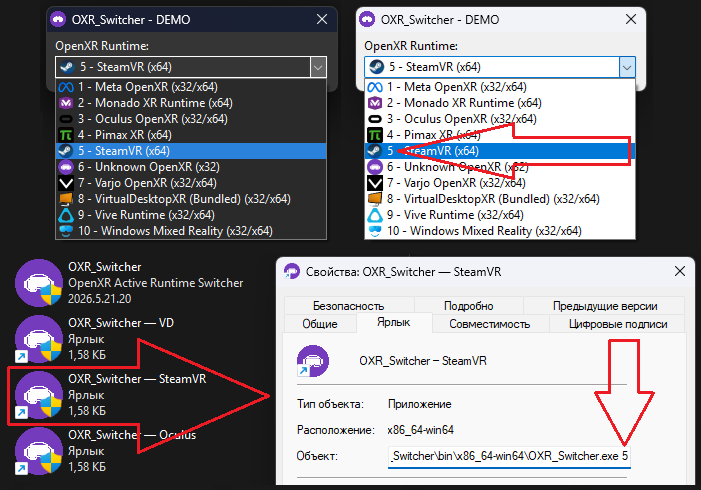Screen dimensions: 701x490
Task: Open light window's OpenXR Runtime combo box
Action: click(x=500, y=67)
